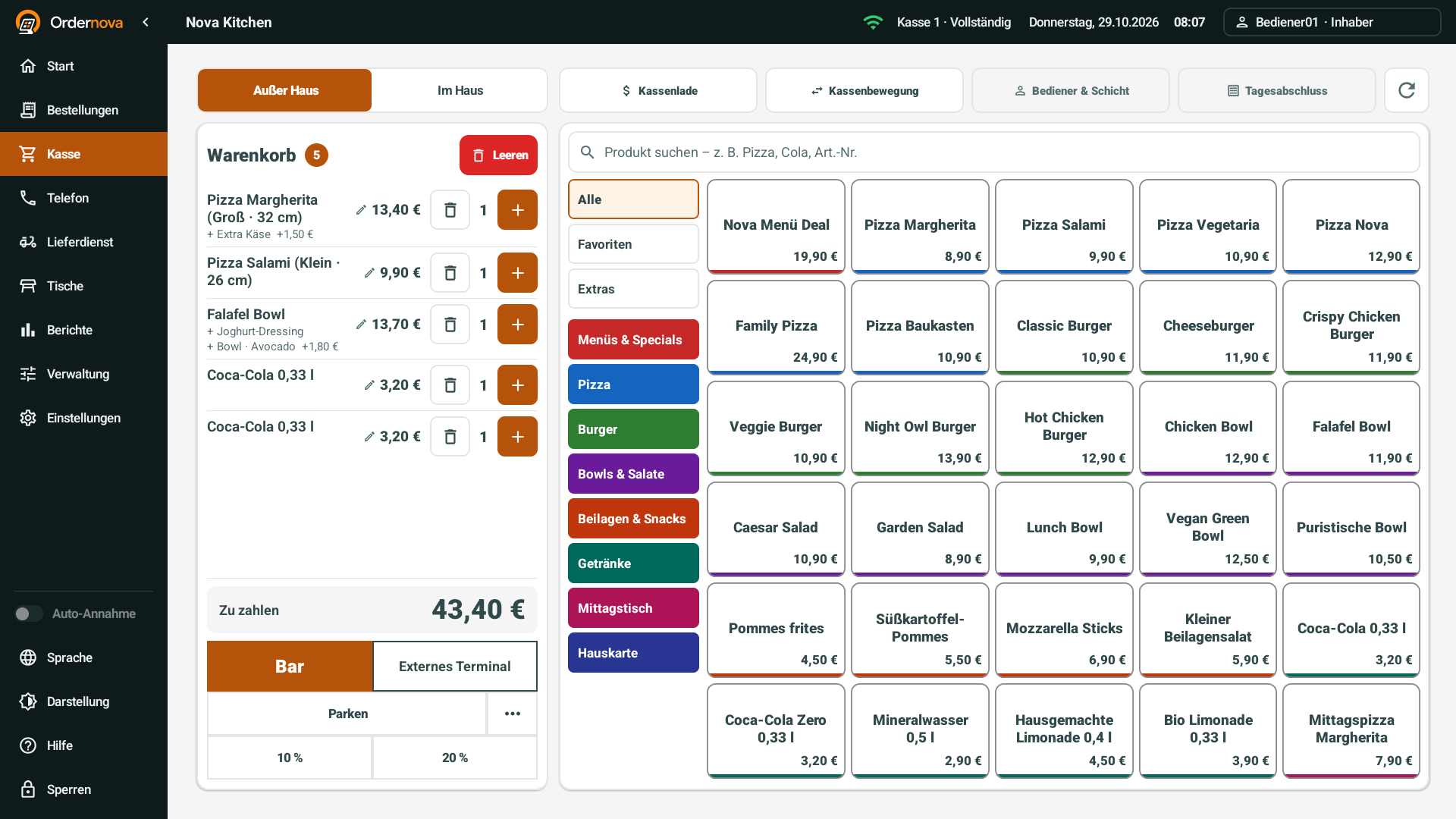Open Lieferdienst delivery icon

[x=28, y=242]
